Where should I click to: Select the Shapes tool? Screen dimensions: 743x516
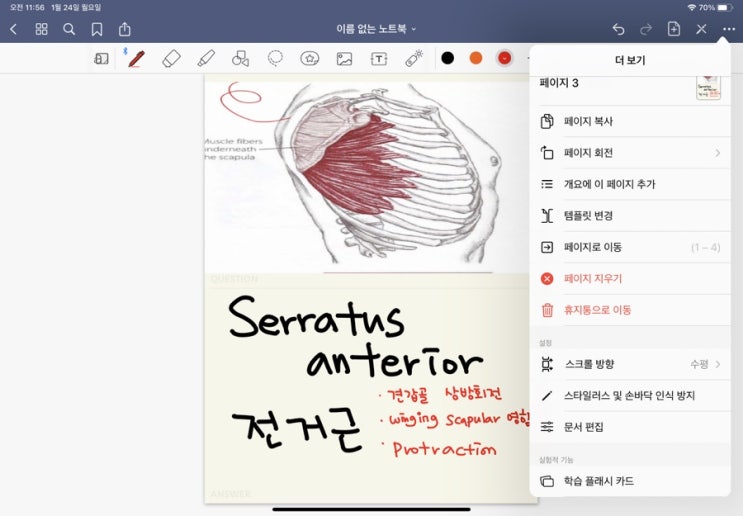(x=240, y=59)
